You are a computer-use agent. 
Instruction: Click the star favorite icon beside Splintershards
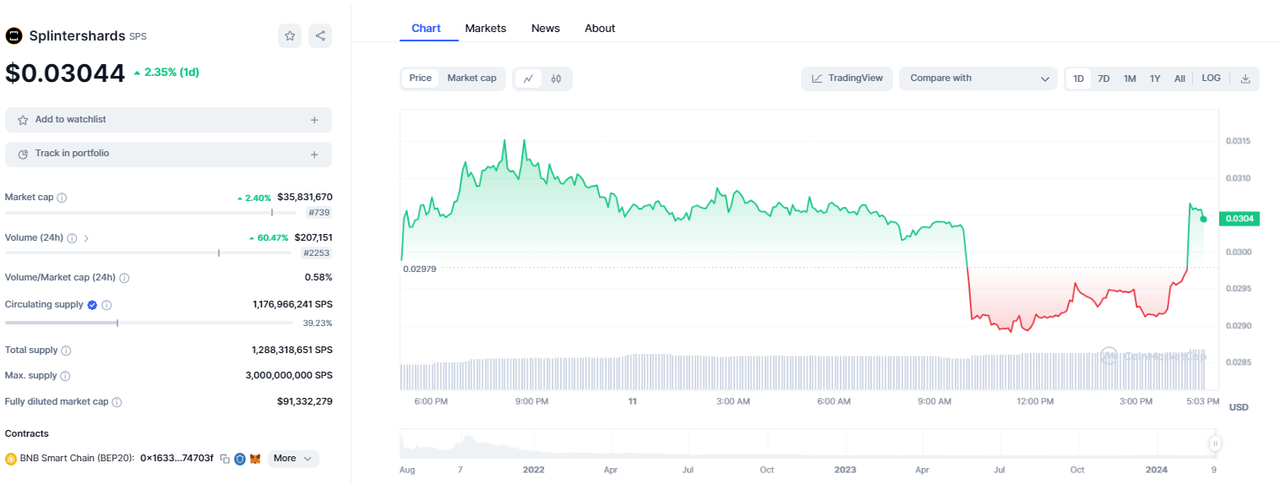click(290, 36)
